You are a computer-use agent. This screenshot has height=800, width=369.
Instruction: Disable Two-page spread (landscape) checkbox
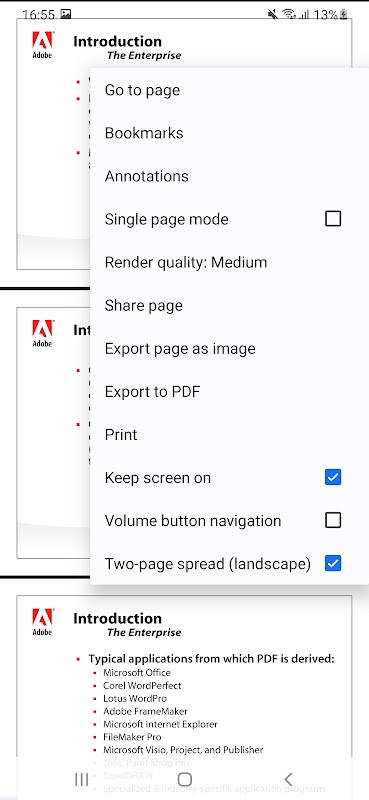[333, 564]
